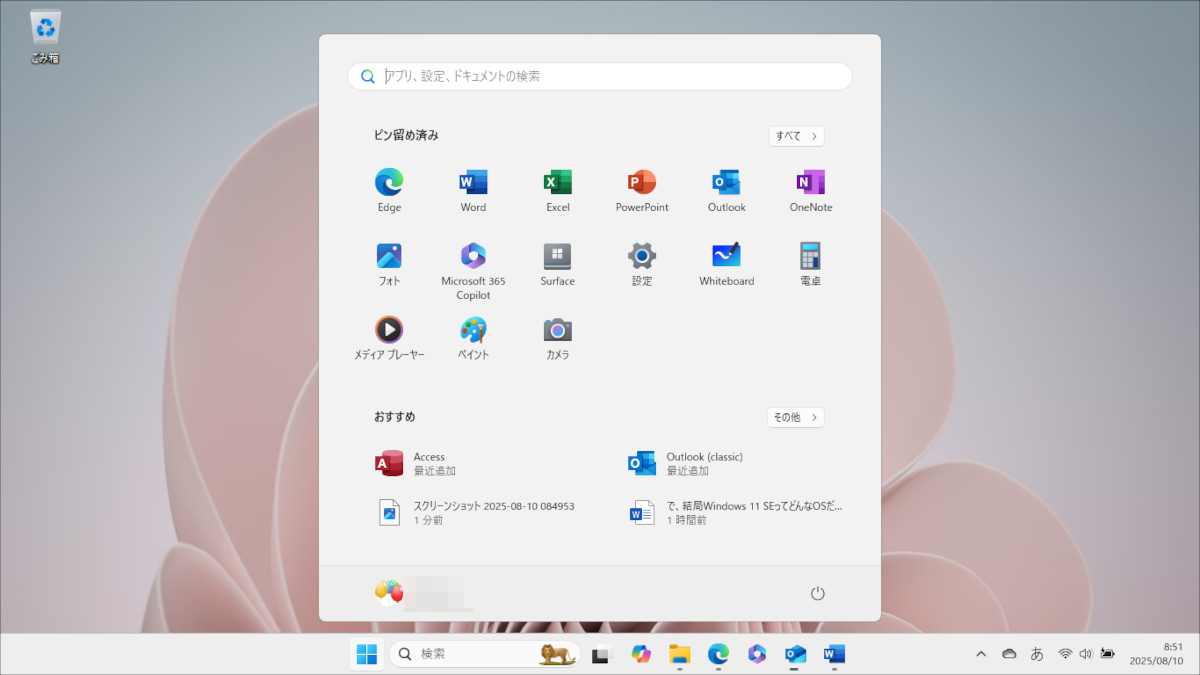The width and height of the screenshot is (1200, 675).
Task: Open Task View on the taskbar
Action: tap(601, 654)
